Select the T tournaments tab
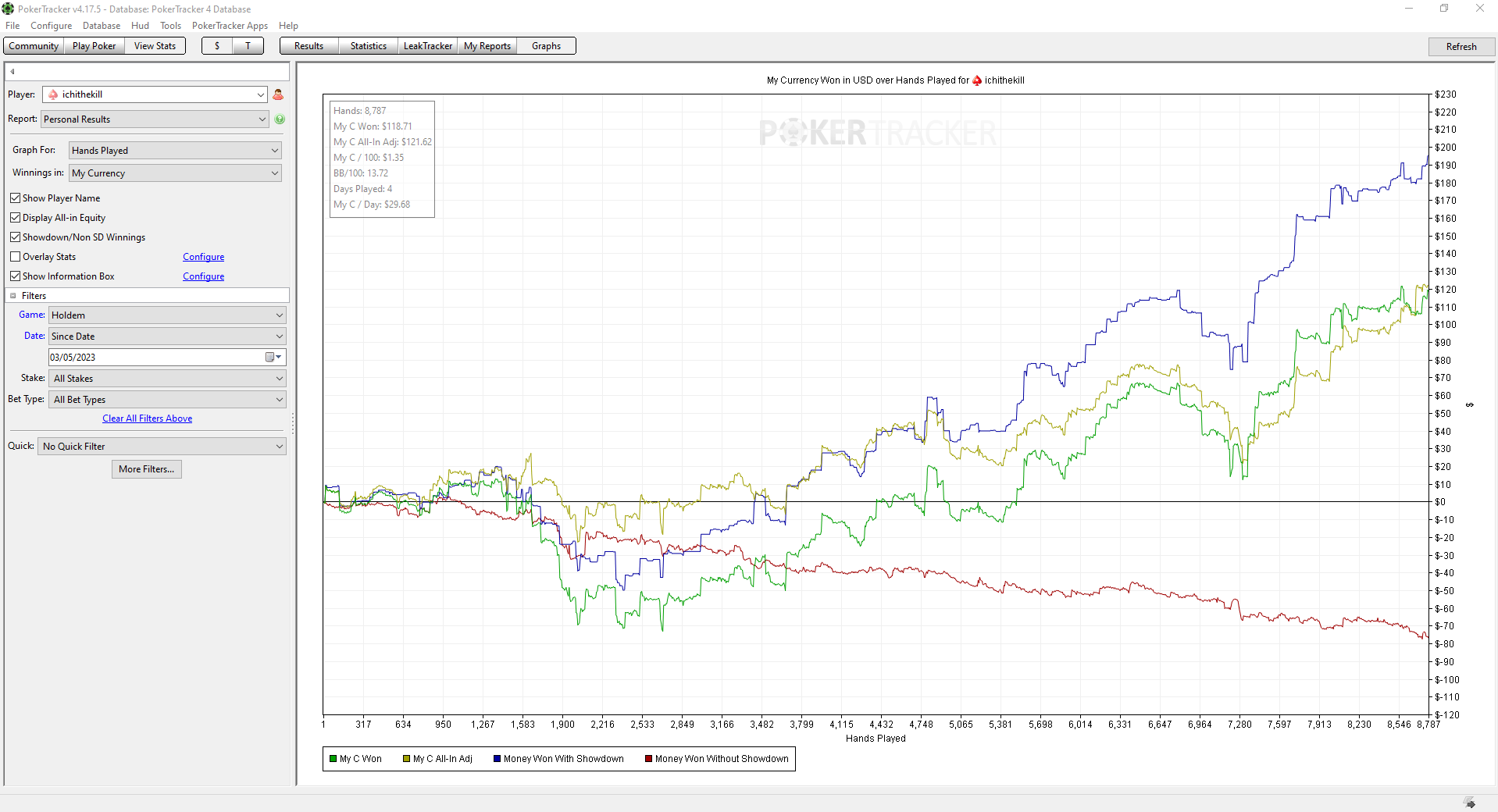1498x812 pixels. coord(248,46)
